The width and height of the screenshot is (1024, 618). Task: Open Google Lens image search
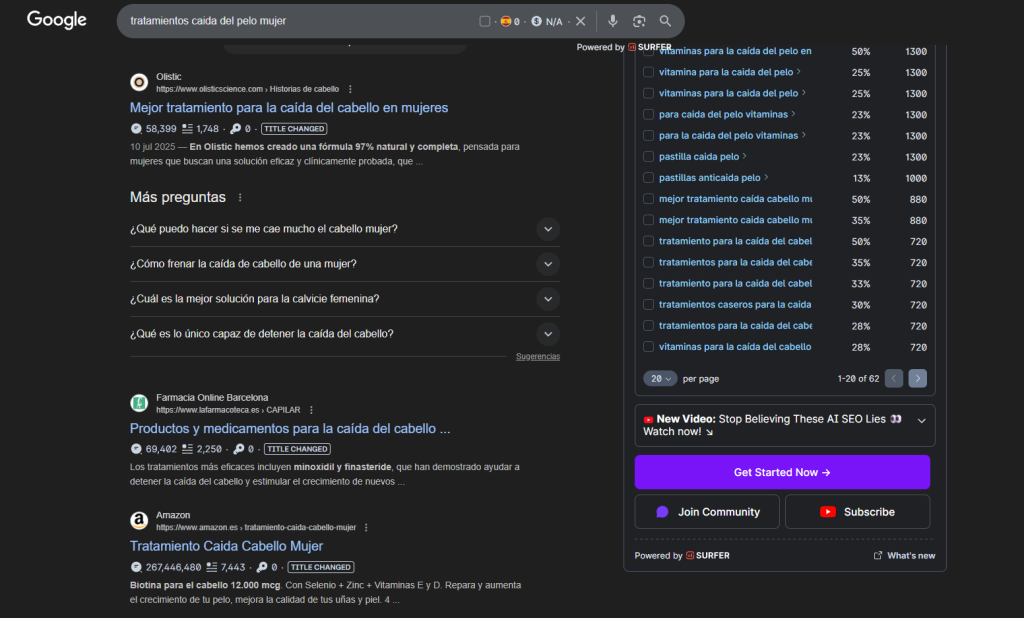click(639, 21)
